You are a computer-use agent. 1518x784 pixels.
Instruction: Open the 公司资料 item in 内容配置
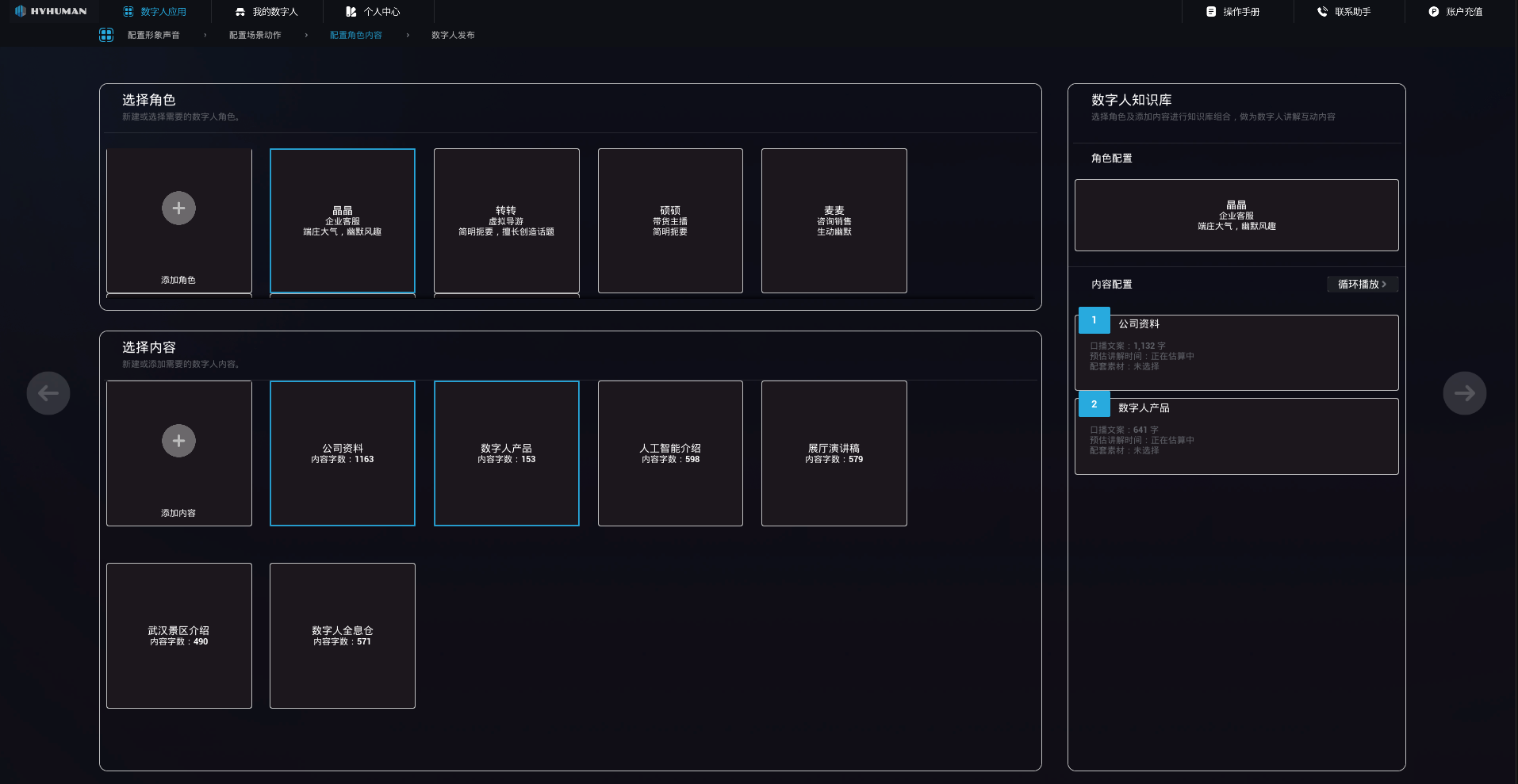coord(1236,353)
